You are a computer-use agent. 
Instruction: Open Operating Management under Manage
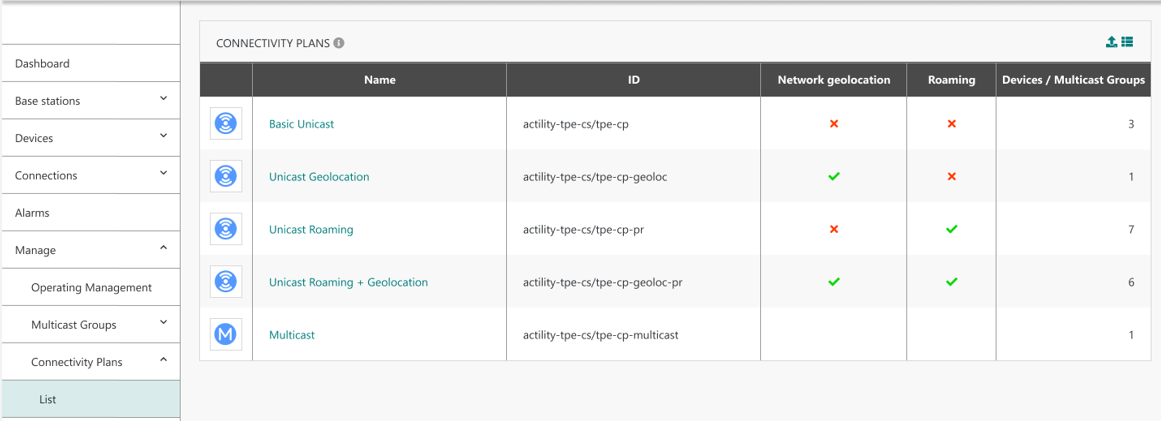pos(91,288)
